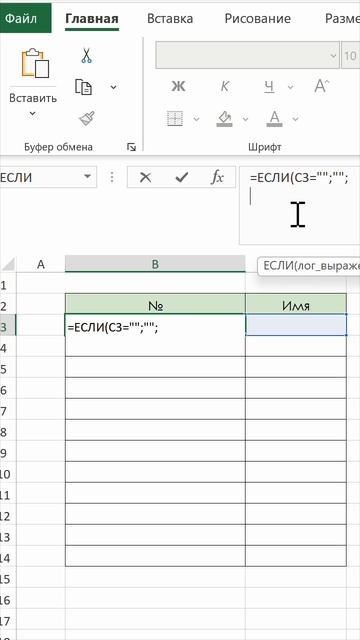The image size is (360, 640).
Task: Apply fill color bucket
Action: [x=224, y=119]
